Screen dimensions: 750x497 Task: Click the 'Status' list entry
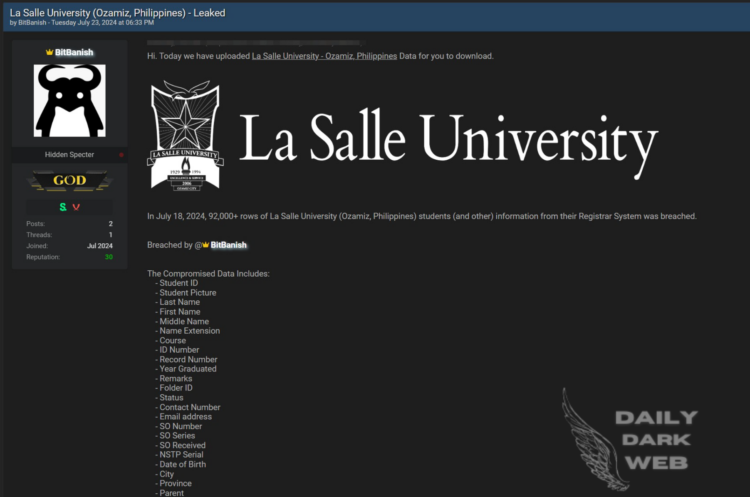coord(169,398)
